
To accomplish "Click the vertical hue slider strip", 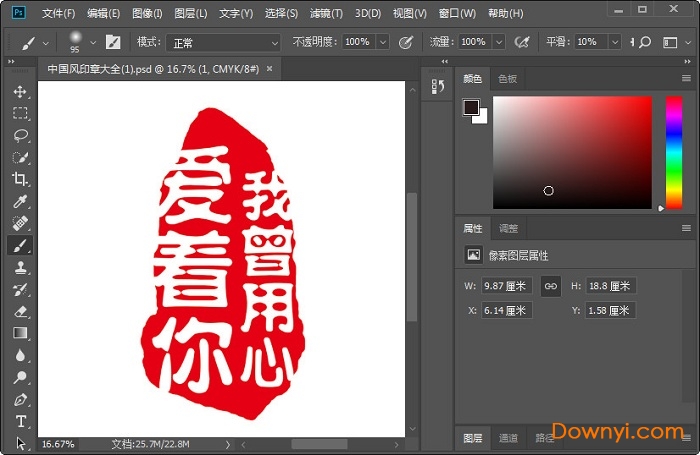I will 674,150.
